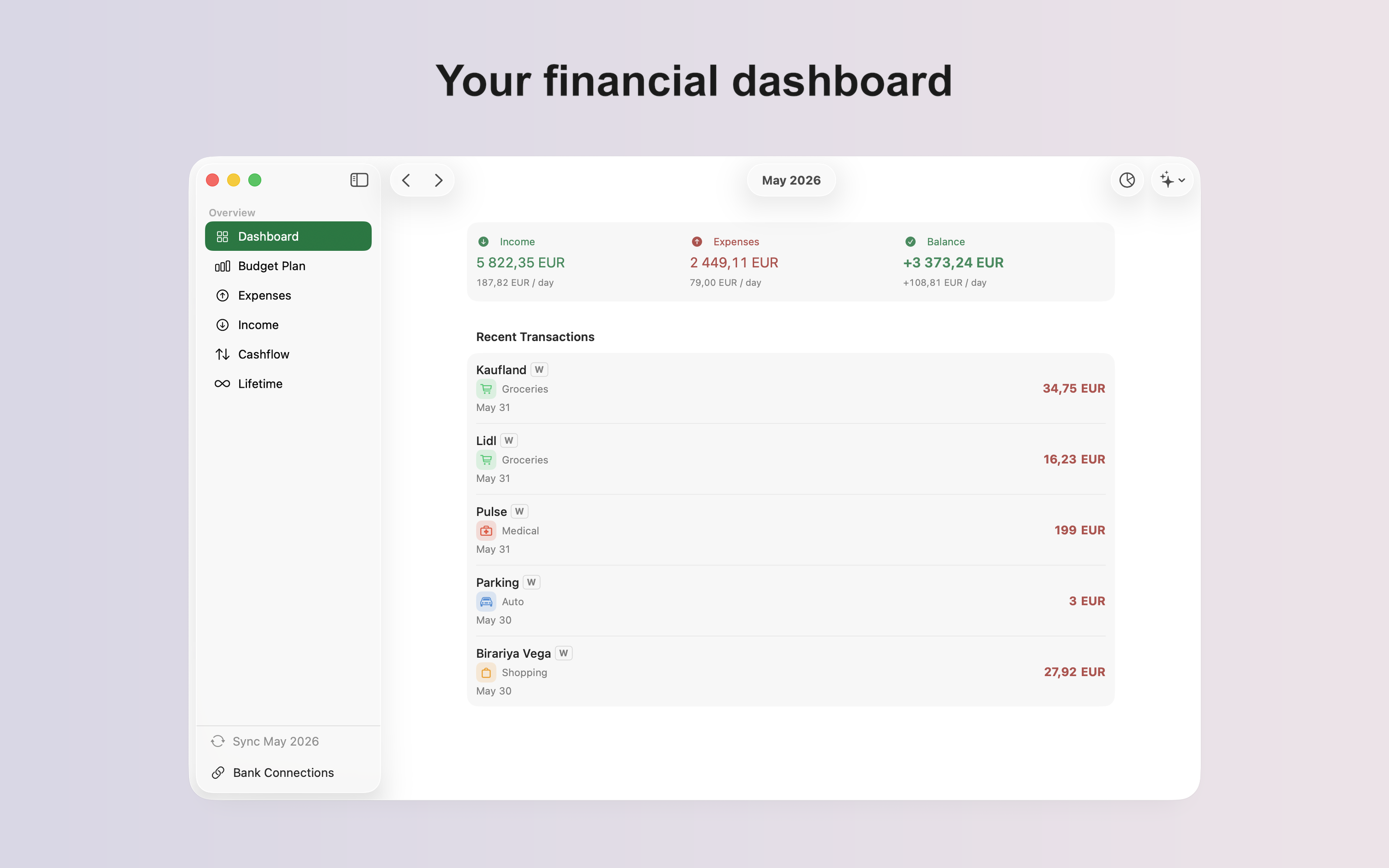
Task: Click the +108,81 EUR / day value
Action: (x=945, y=283)
